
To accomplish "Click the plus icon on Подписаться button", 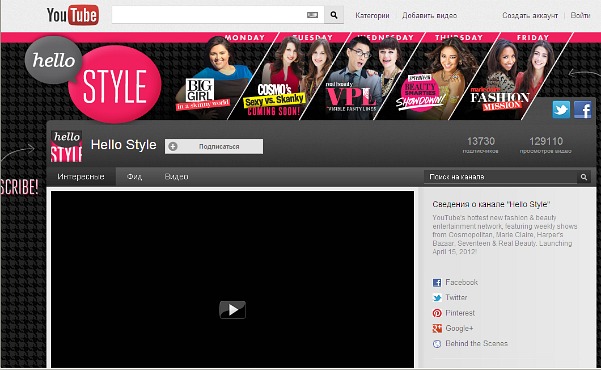I will [173, 146].
